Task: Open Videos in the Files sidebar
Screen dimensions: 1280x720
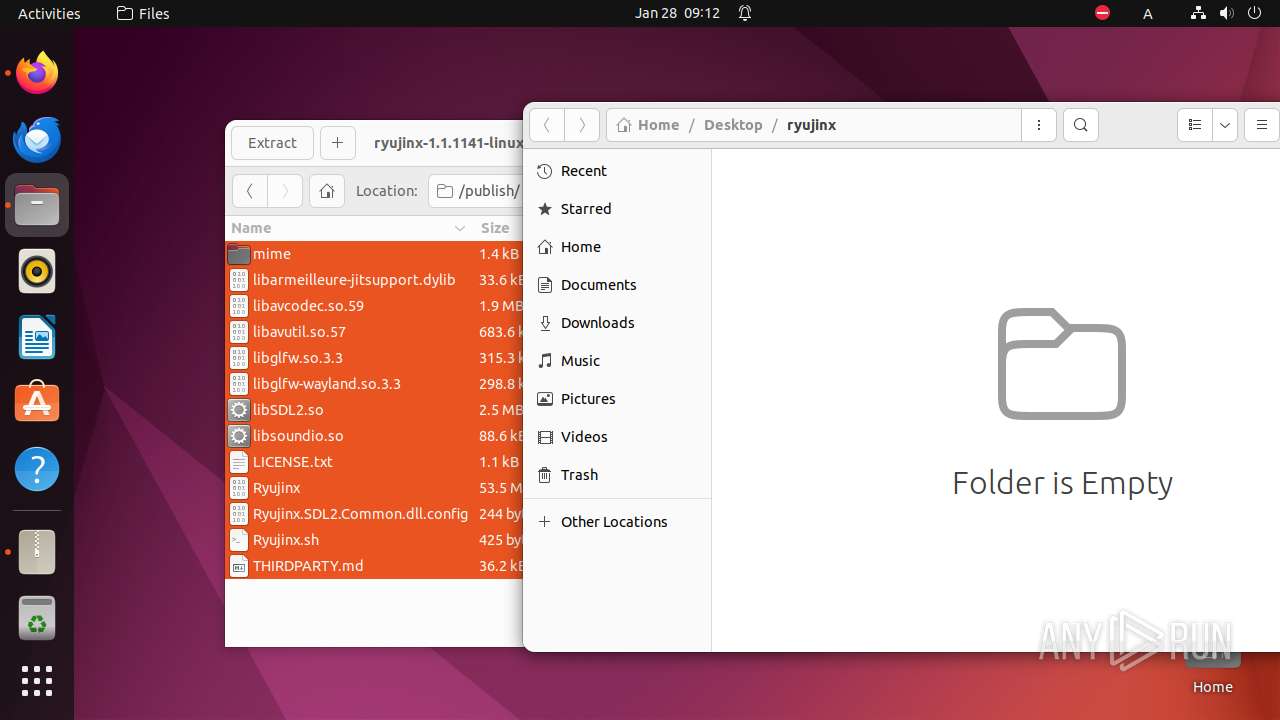Action: click(618, 437)
